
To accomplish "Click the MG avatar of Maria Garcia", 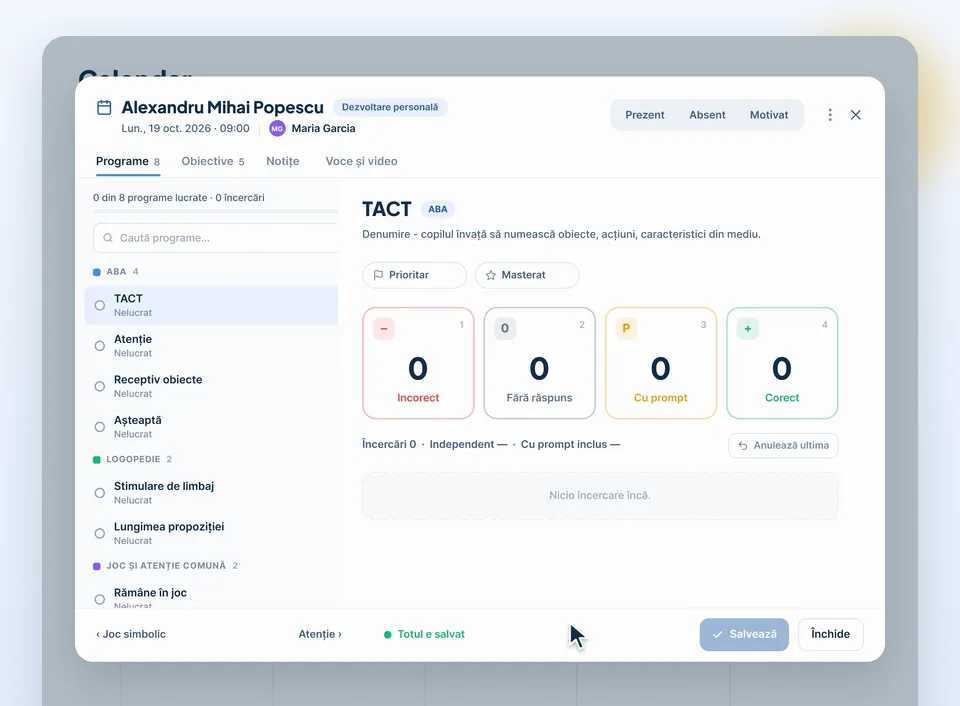I will point(277,129).
